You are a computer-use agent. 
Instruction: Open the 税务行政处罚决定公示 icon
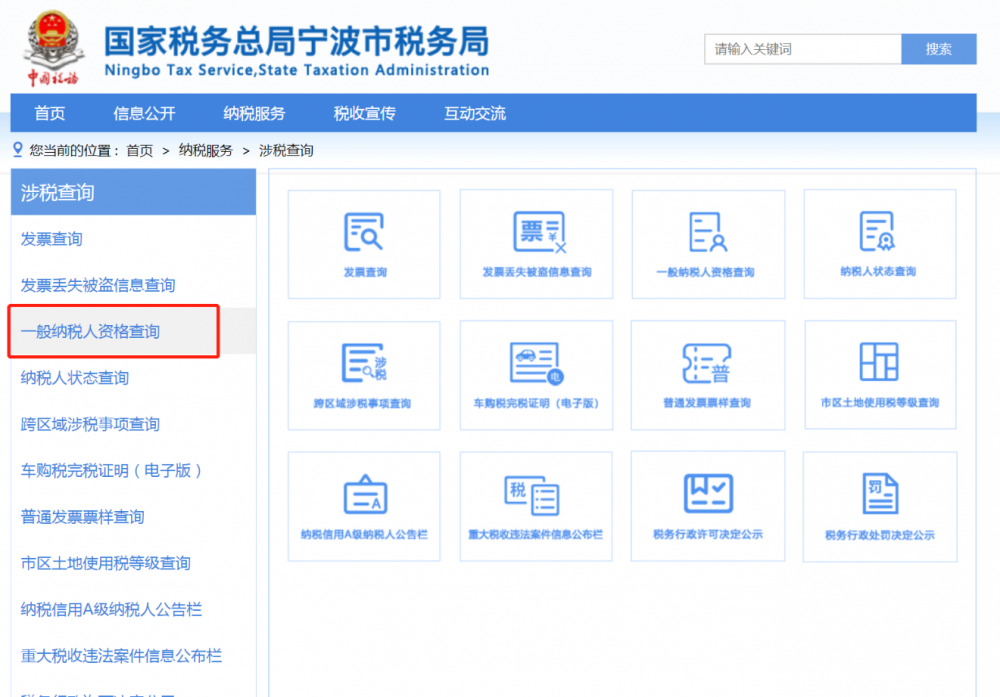point(880,506)
